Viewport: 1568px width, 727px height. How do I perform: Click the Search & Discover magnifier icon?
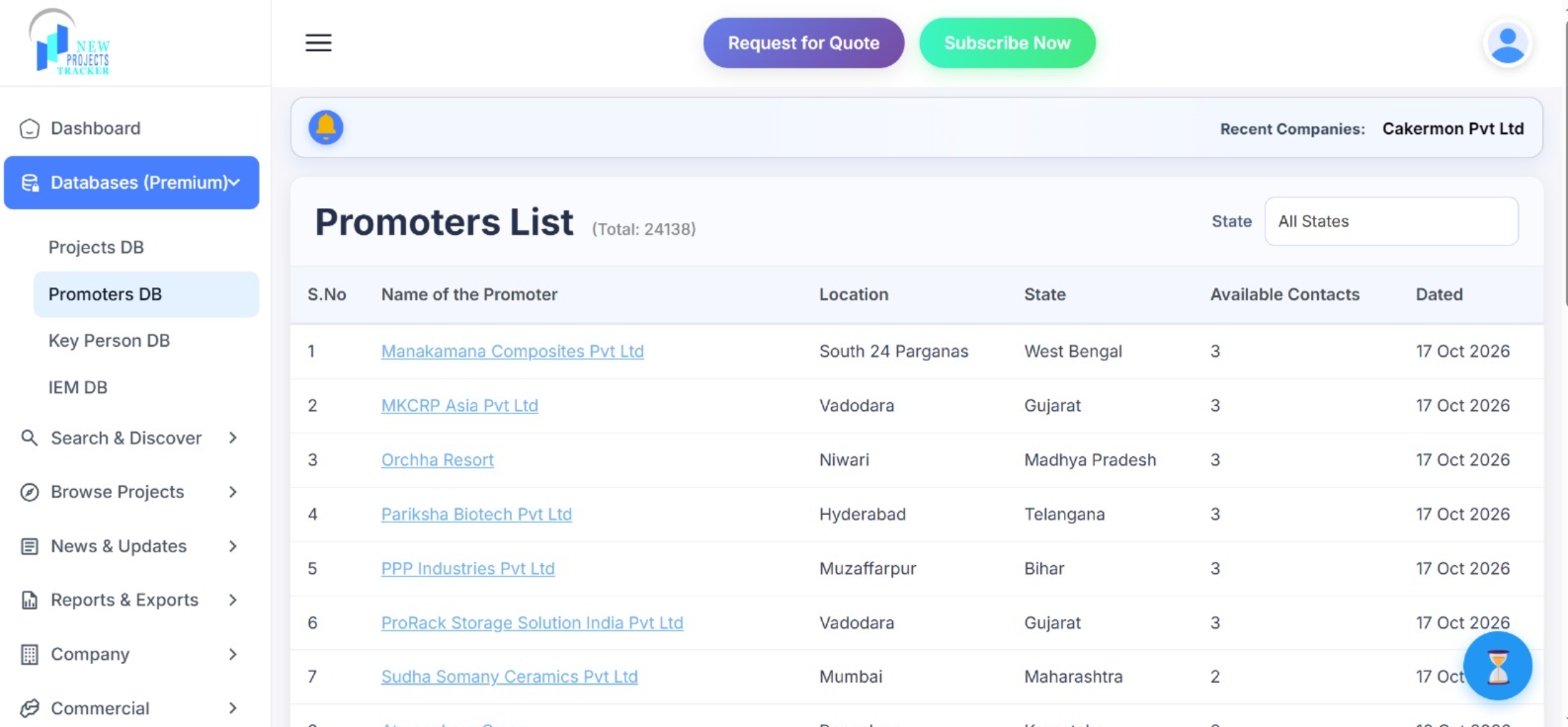coord(30,438)
